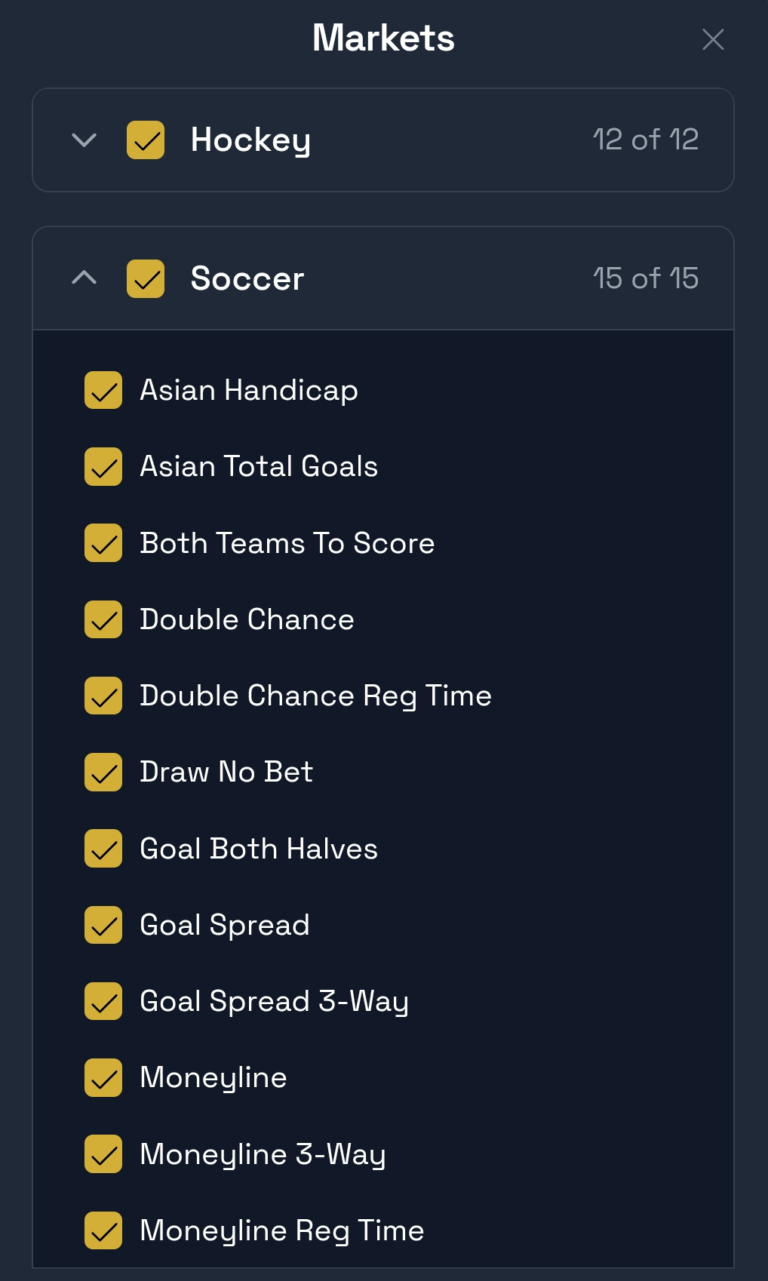The height and width of the screenshot is (1281, 768).
Task: Toggle Goal Spread 3-Way checkbox
Action: tap(103, 1001)
